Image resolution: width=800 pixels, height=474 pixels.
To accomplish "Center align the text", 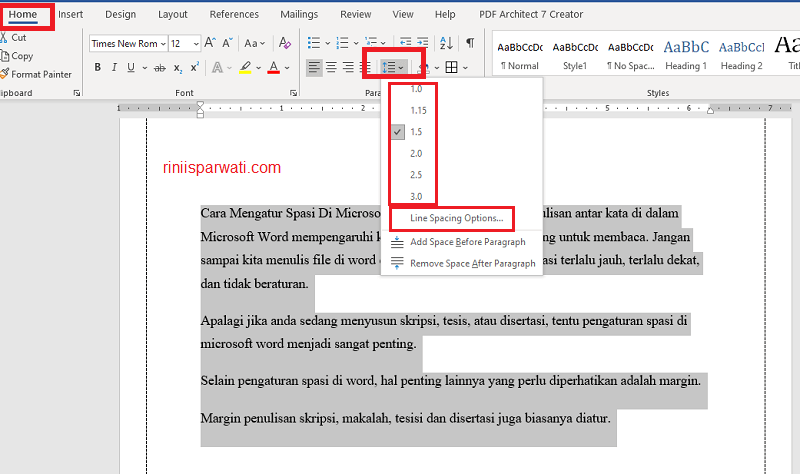I will point(332,67).
